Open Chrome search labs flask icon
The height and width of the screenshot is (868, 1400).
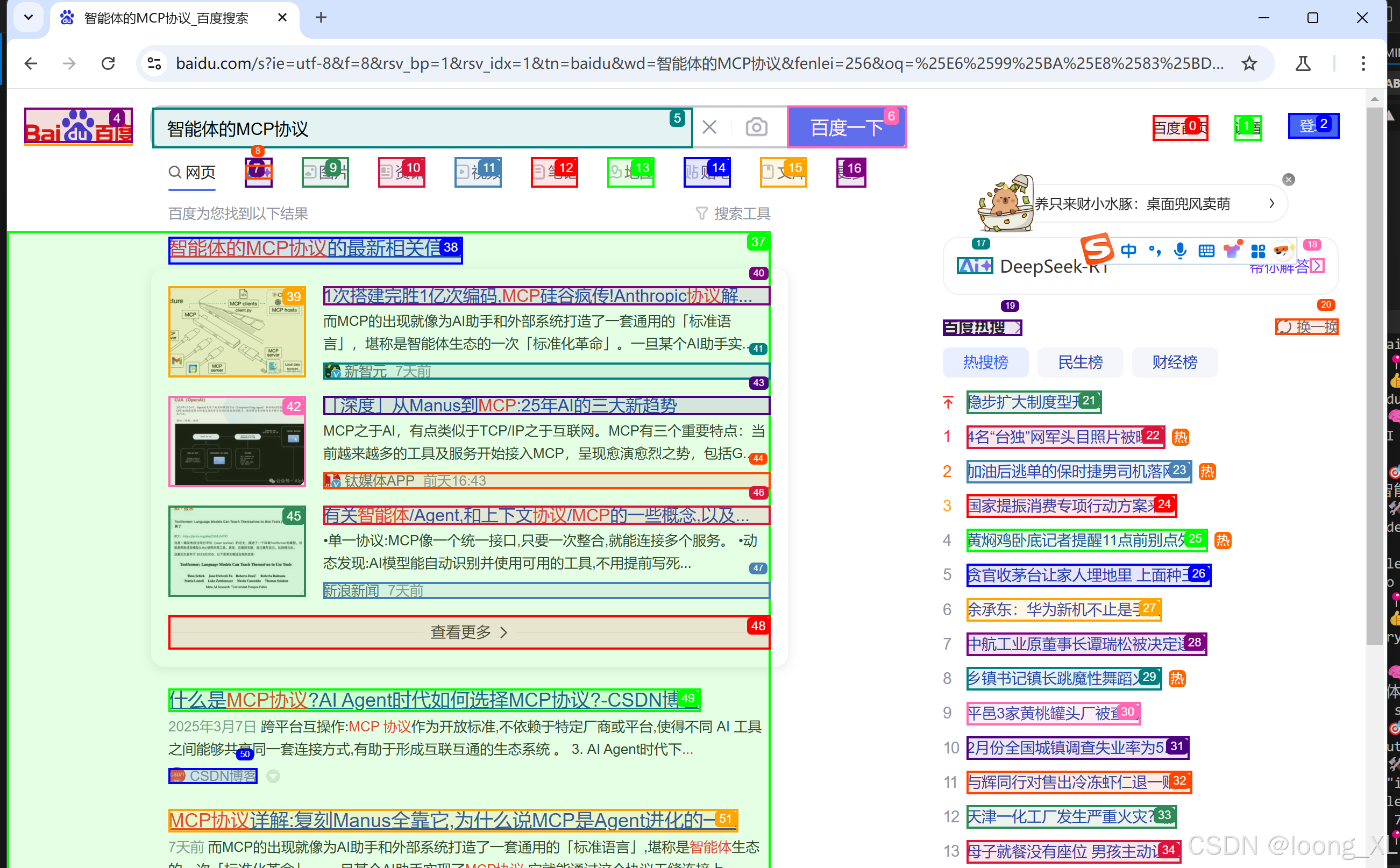coord(1303,63)
